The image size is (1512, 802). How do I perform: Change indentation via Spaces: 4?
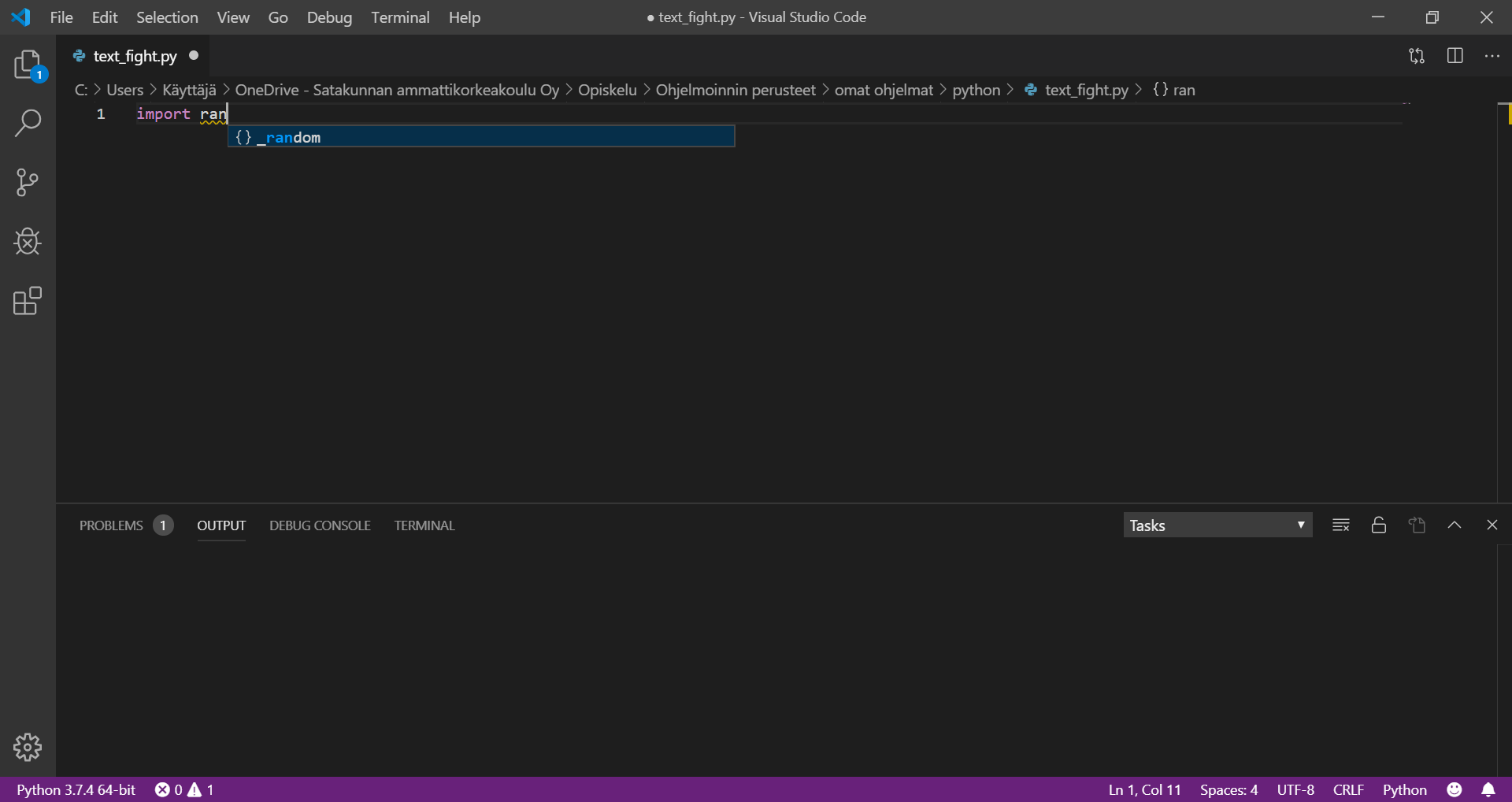1228,789
